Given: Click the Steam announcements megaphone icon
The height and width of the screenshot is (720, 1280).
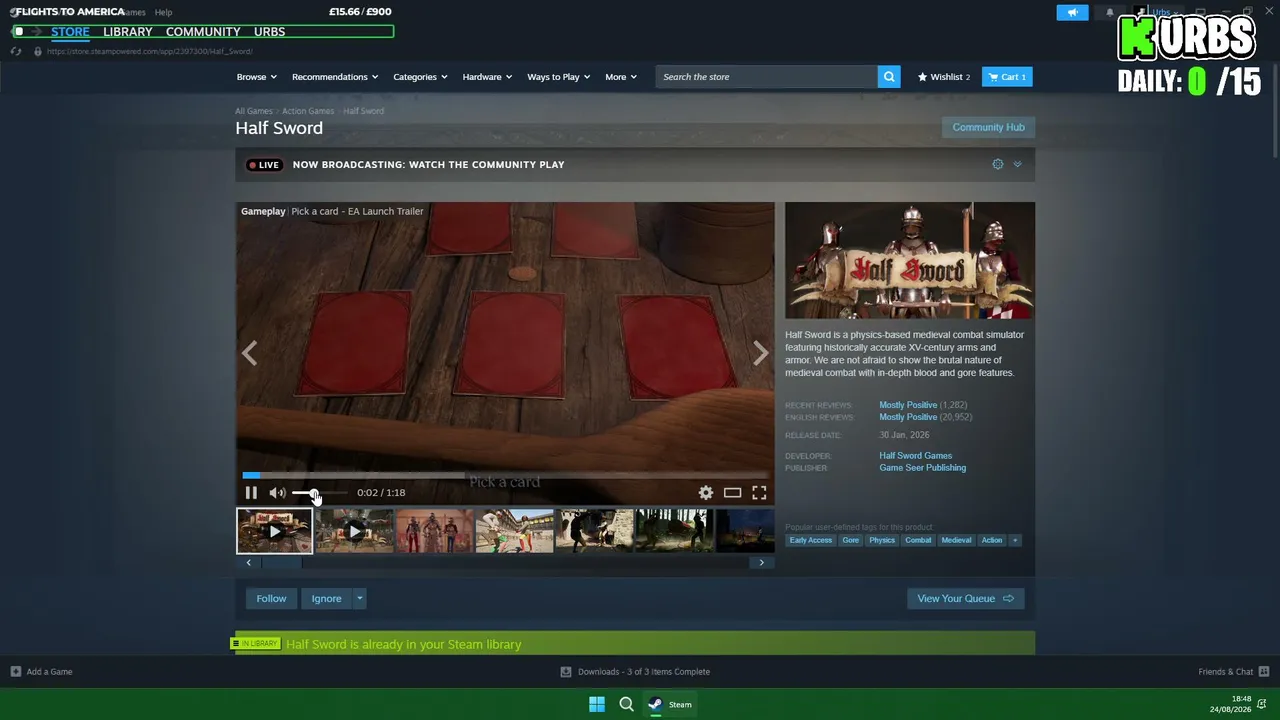Looking at the screenshot, I should 1072,13.
